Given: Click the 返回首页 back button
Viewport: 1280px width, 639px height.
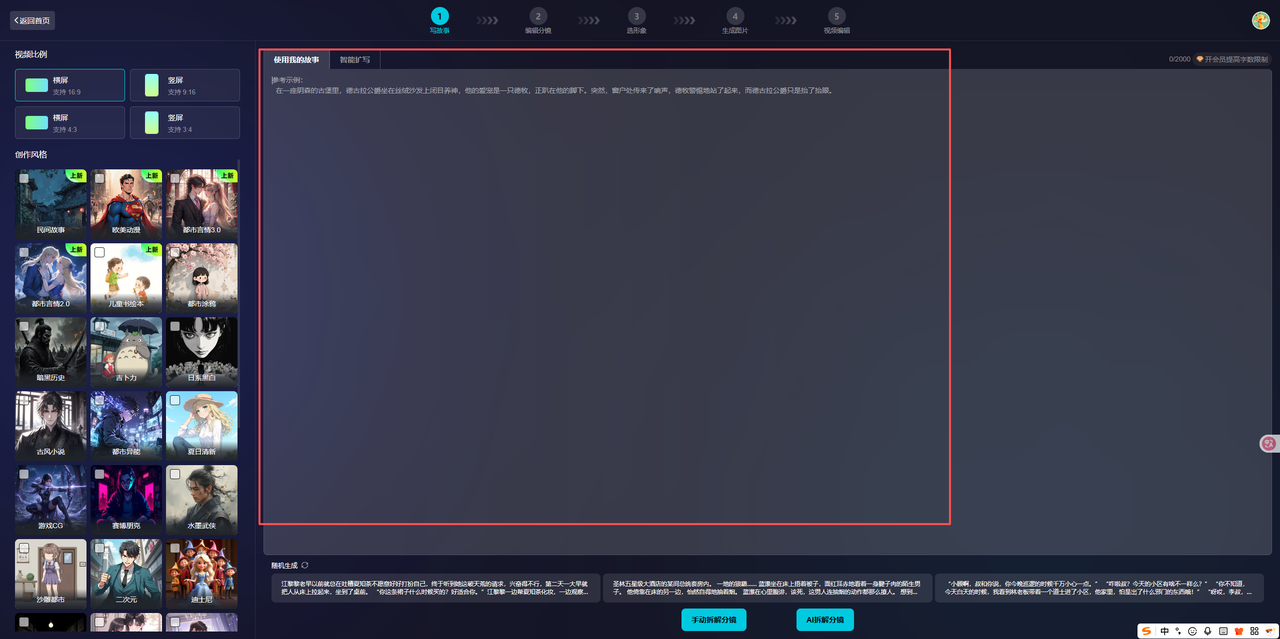Looking at the screenshot, I should 32,20.
